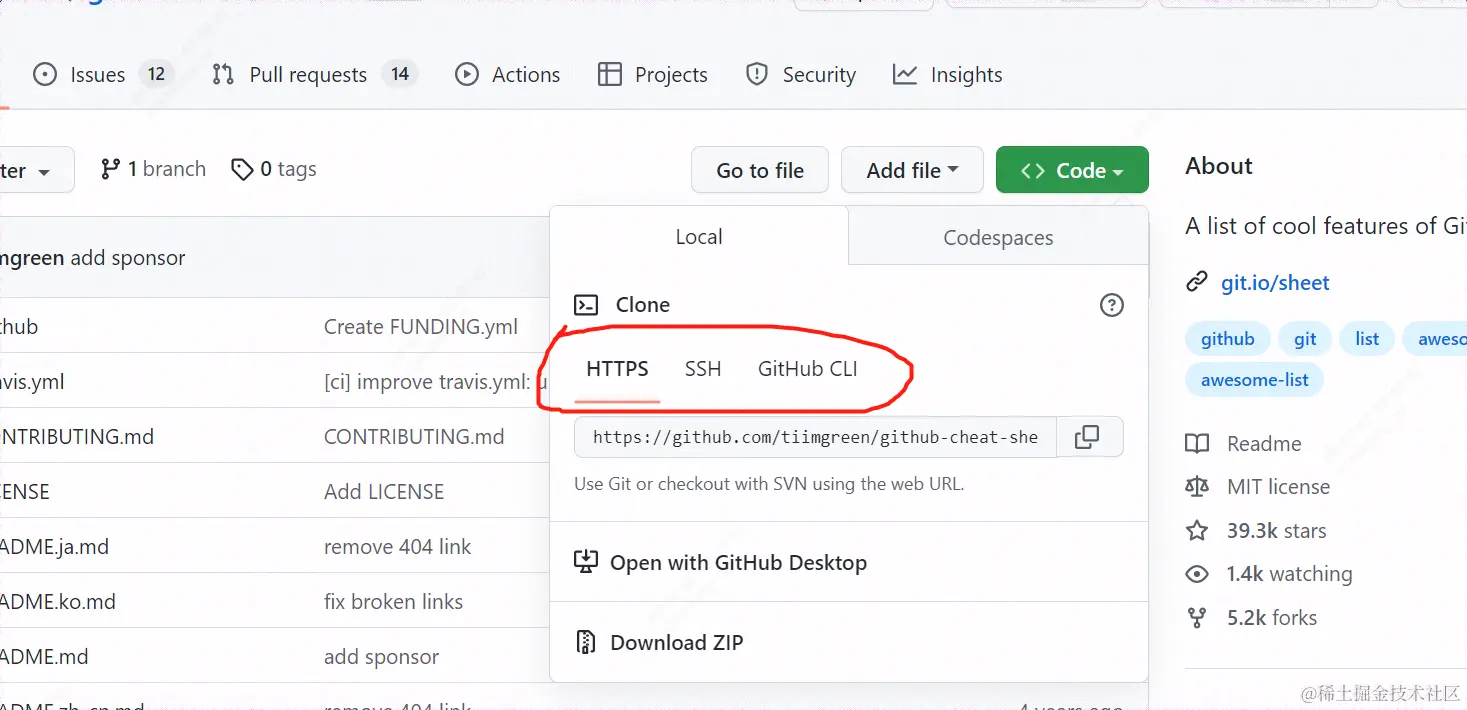Select the HTTPS clone option
Image resolution: width=1467 pixels, height=710 pixels.
pyautogui.click(x=617, y=369)
